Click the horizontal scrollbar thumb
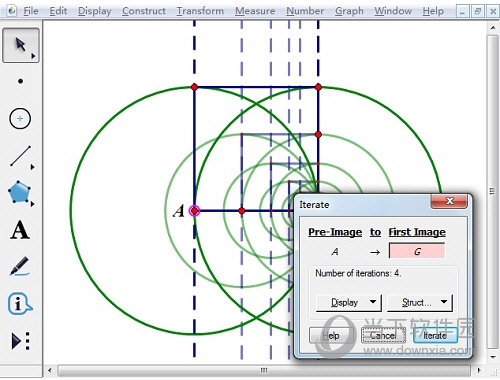 click(x=264, y=370)
